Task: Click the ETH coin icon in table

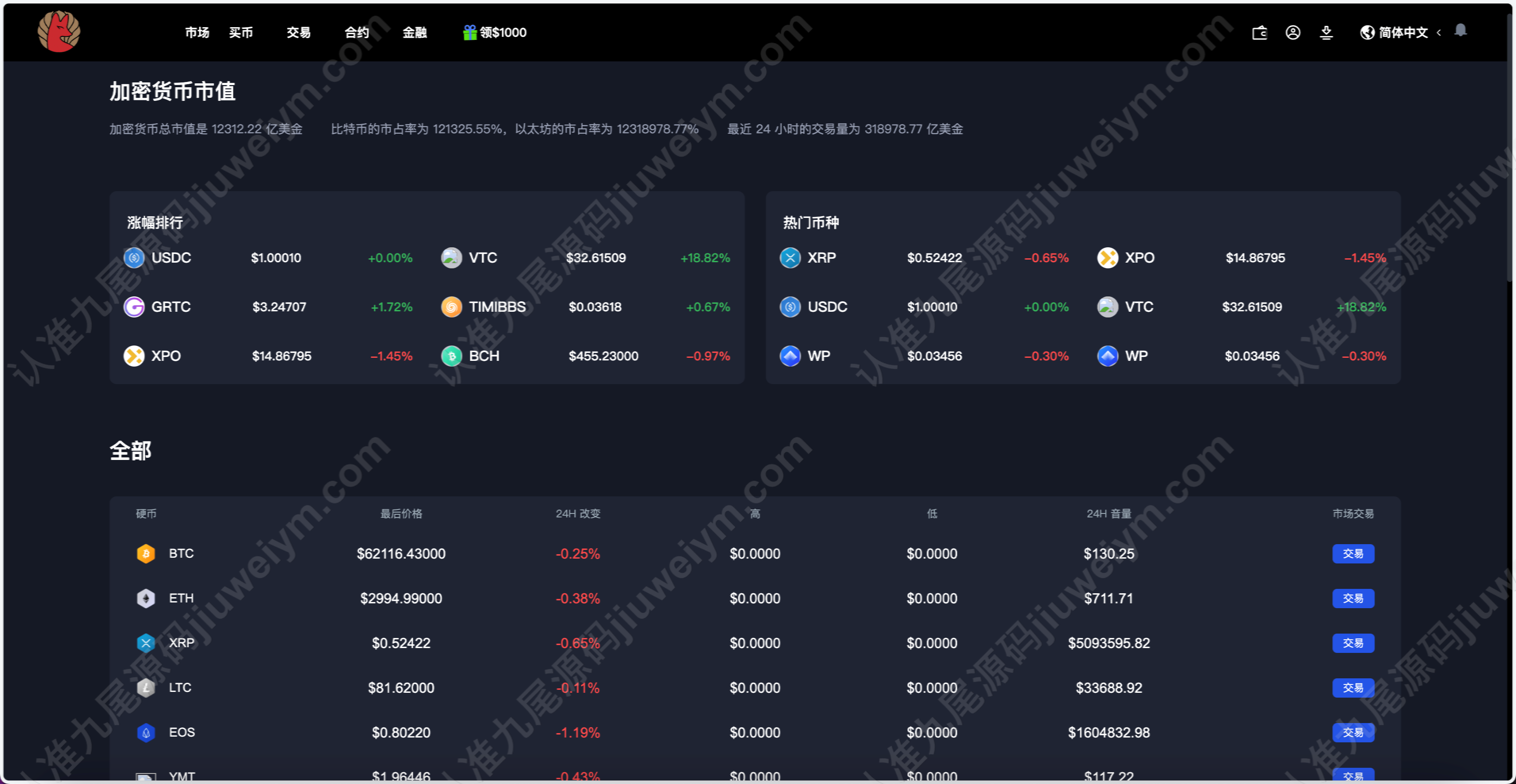Action: 146,598
